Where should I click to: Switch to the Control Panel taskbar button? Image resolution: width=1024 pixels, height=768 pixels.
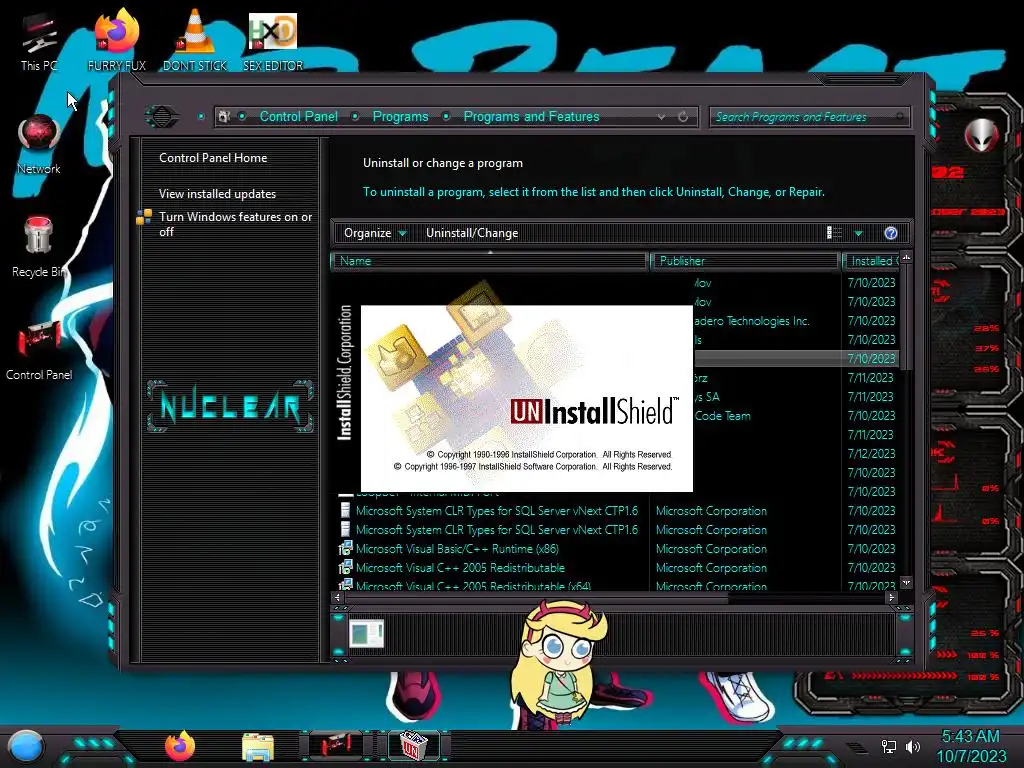[x=336, y=745]
